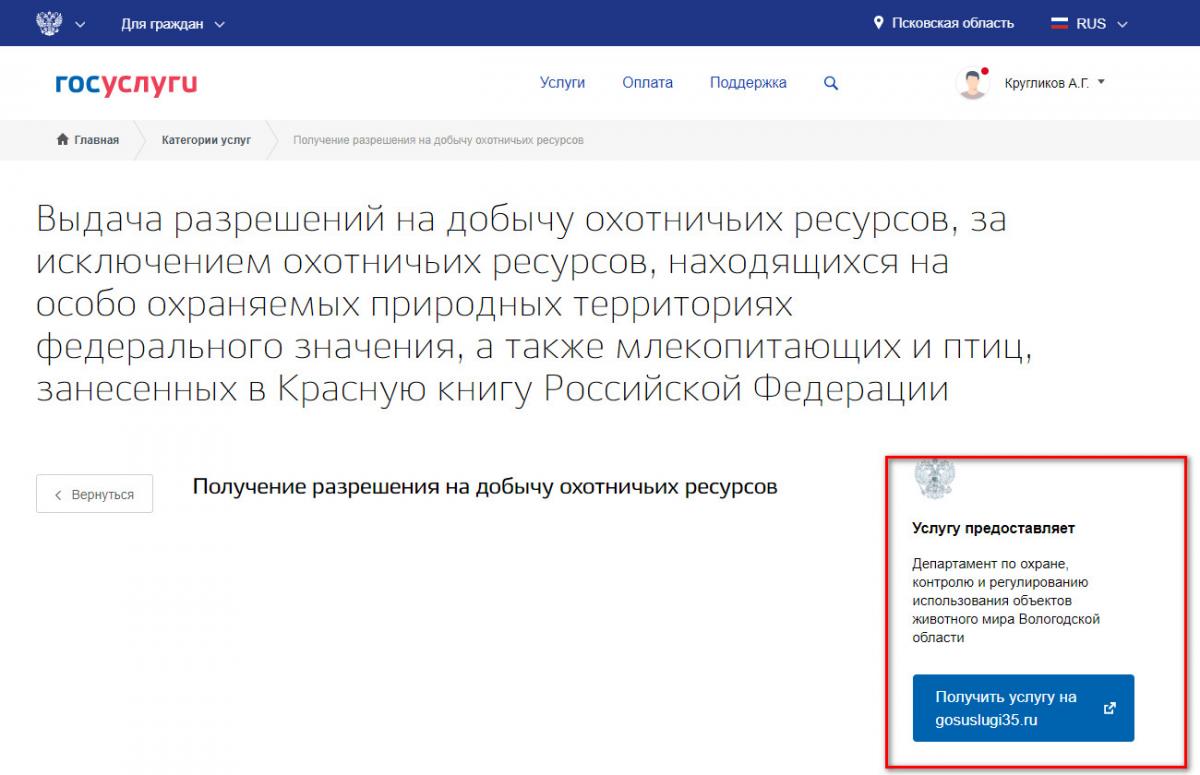1200x775 pixels.
Task: Click the home icon in breadcrumbs
Action: (63, 140)
